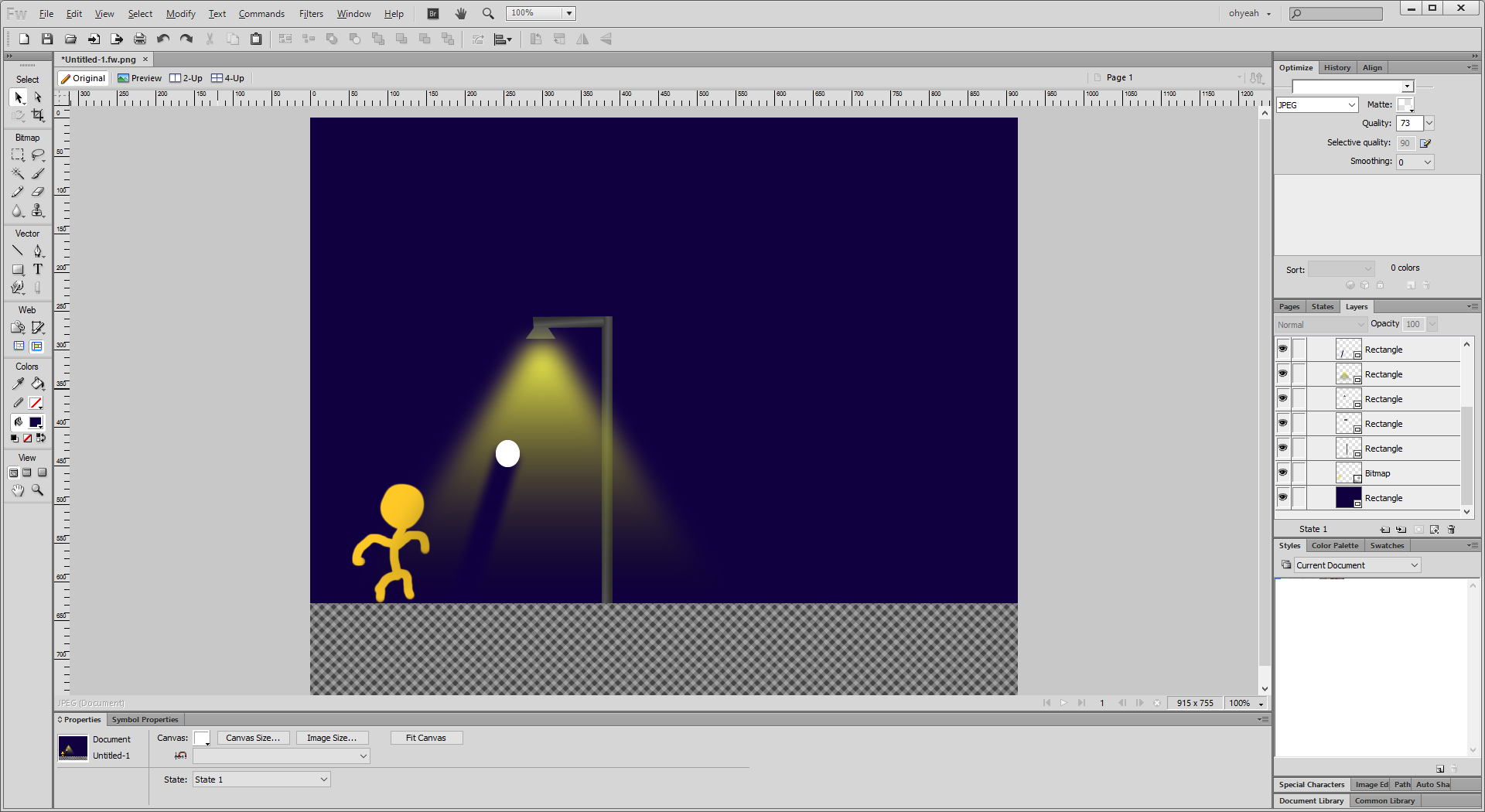Select the Eraser tool
1485x812 pixels.
click(38, 192)
